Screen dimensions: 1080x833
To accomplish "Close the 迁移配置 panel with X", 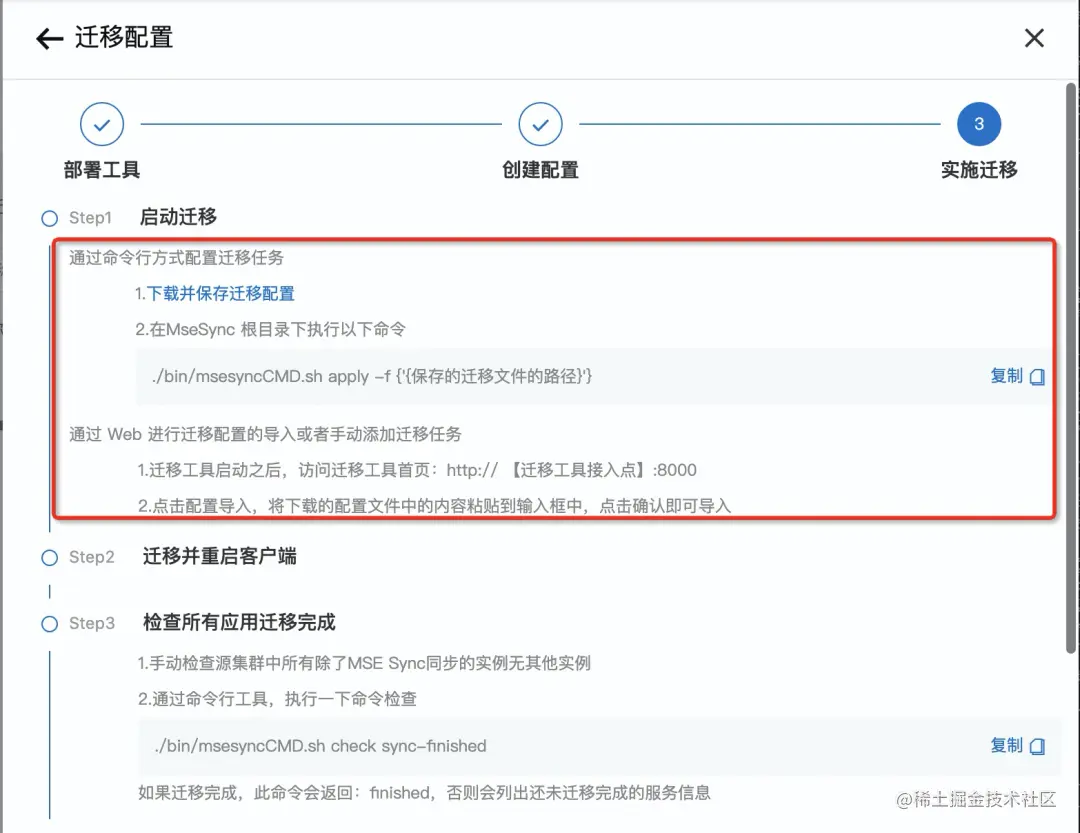I will click(1034, 38).
